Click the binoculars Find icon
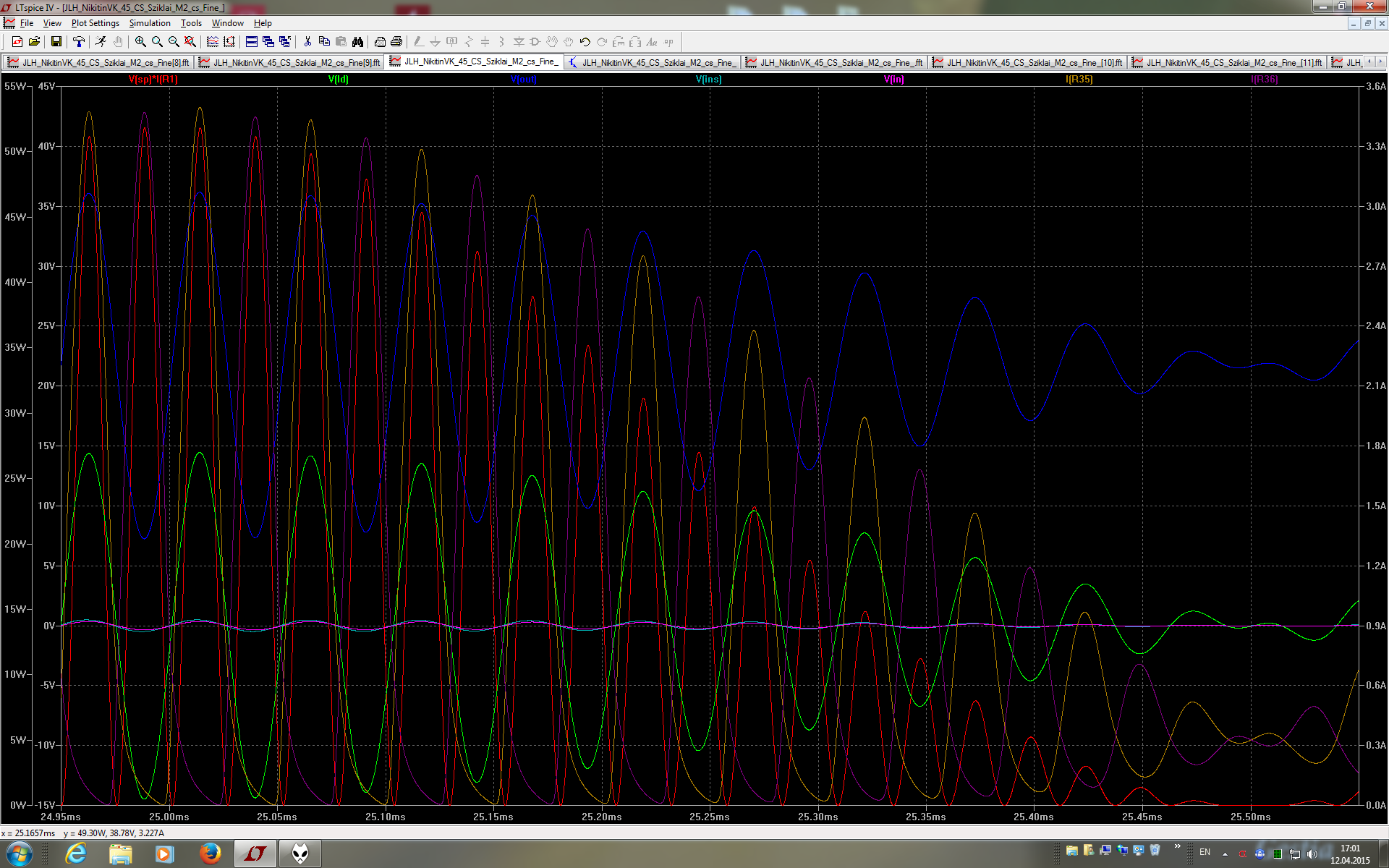 (357, 42)
